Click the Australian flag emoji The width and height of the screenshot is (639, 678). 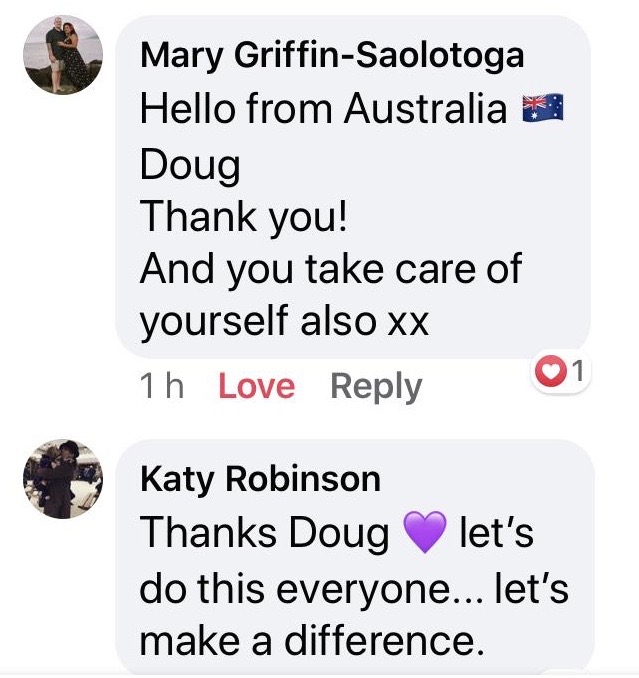click(543, 107)
